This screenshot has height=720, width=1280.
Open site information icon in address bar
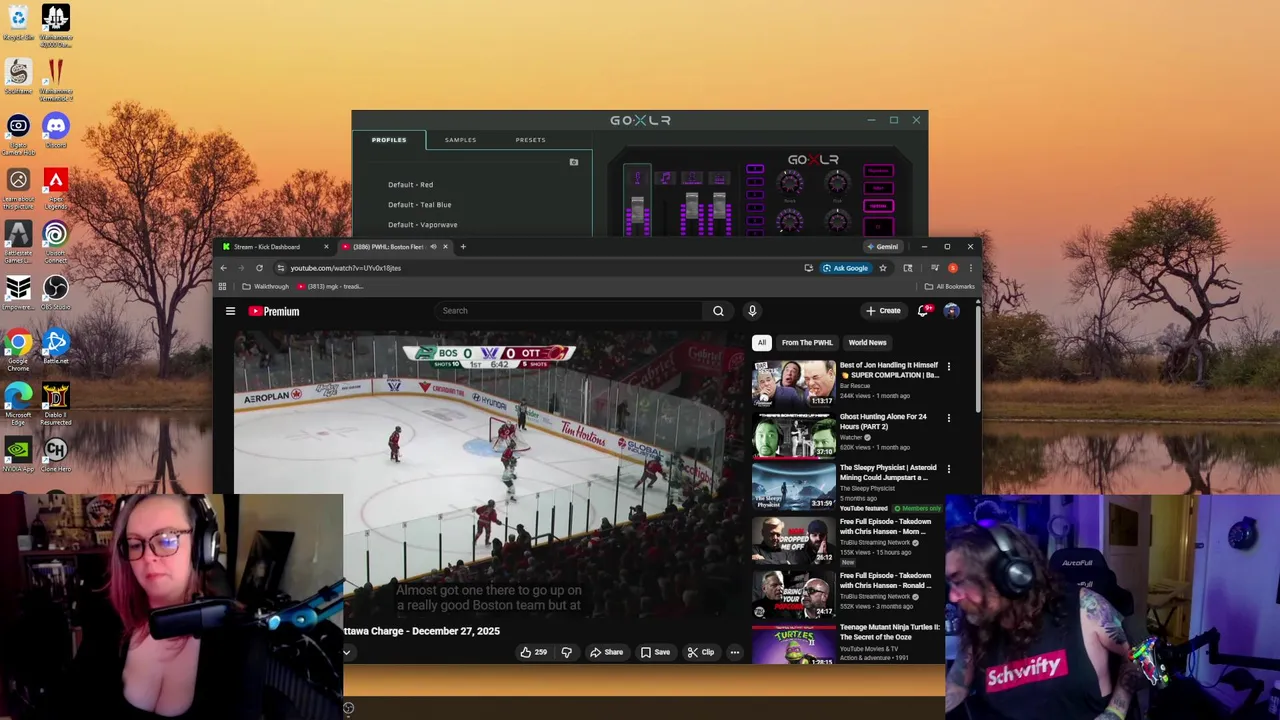280,268
